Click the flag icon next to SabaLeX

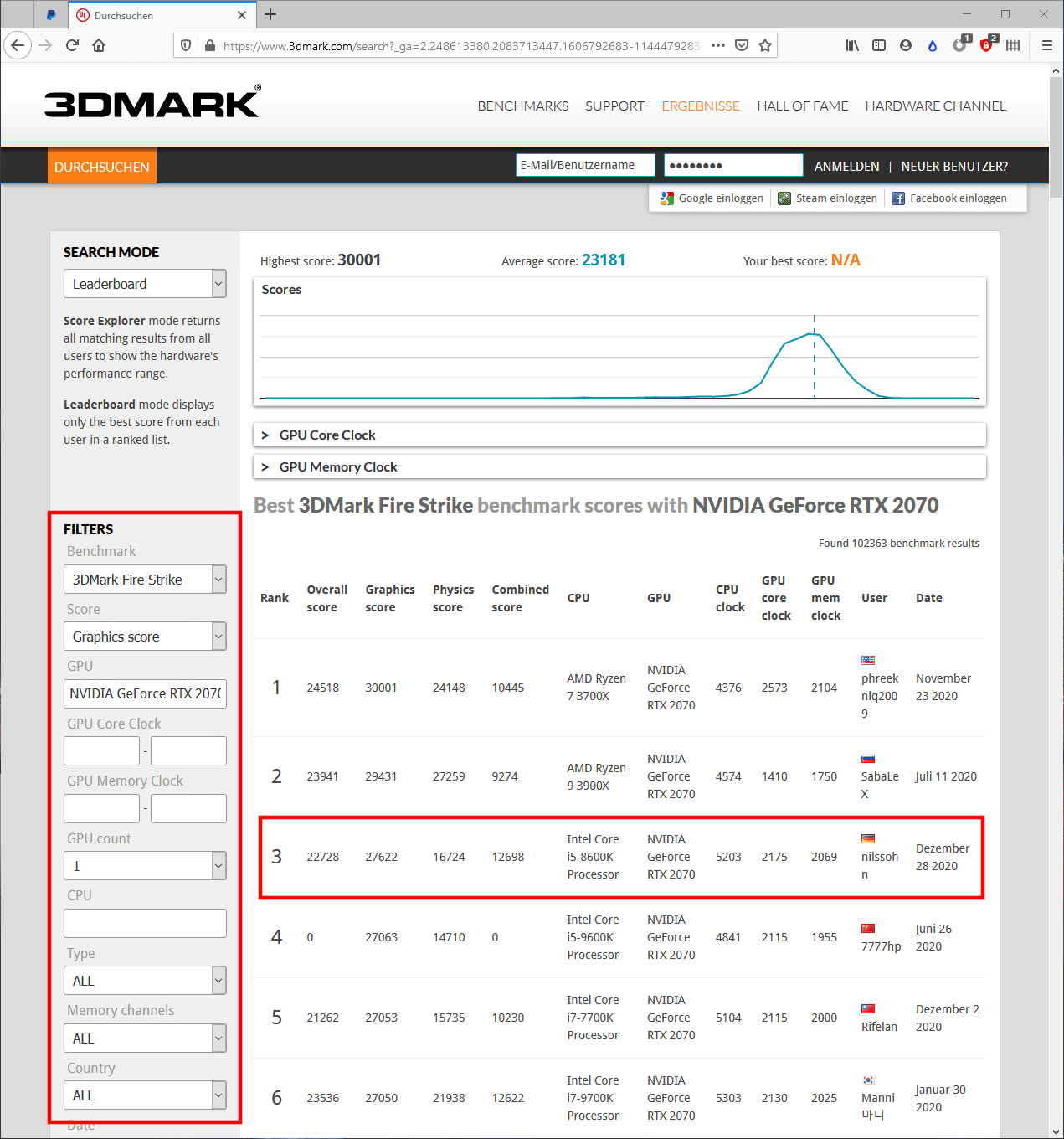pyautogui.click(x=868, y=759)
